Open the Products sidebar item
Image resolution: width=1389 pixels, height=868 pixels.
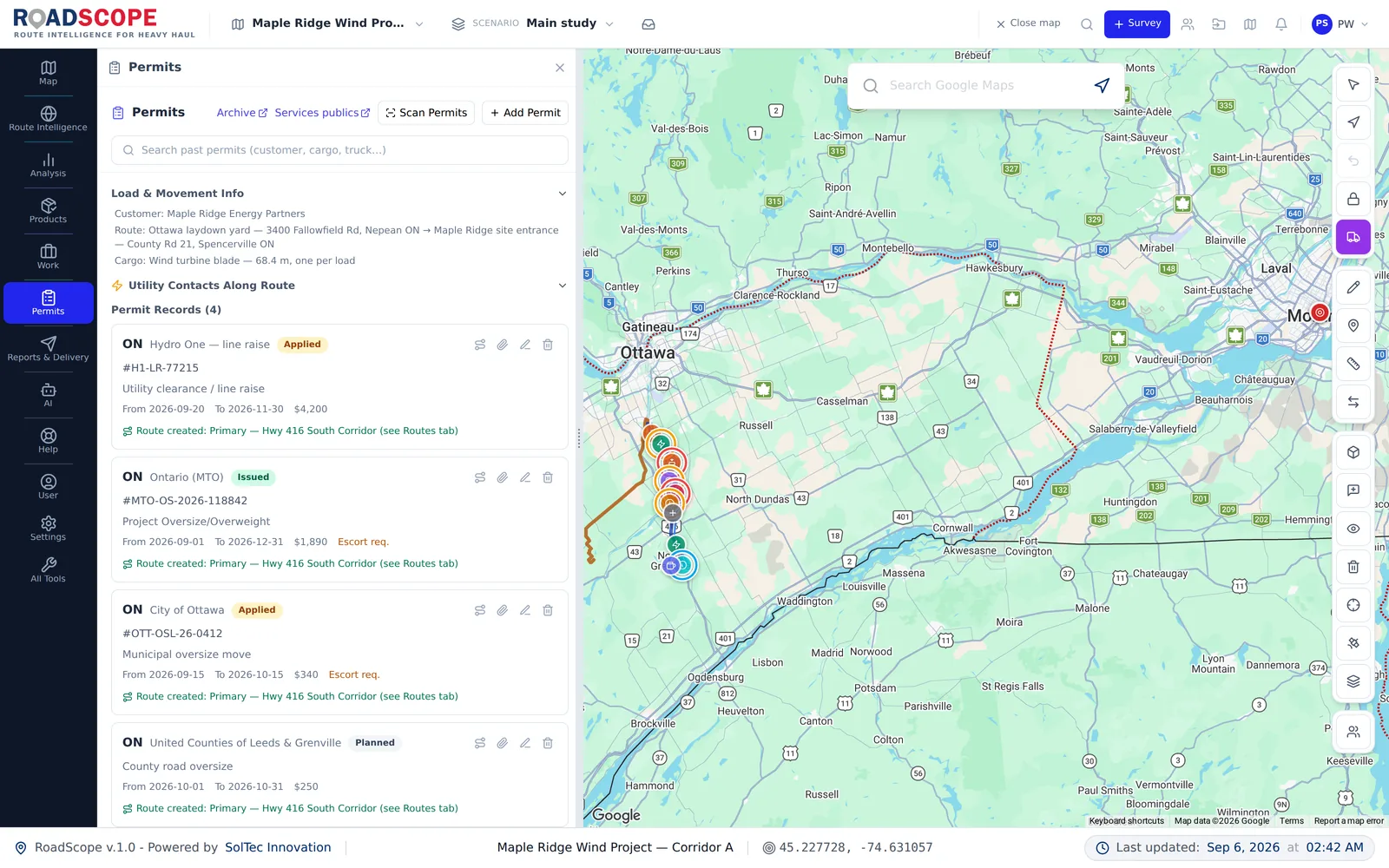pos(49,211)
